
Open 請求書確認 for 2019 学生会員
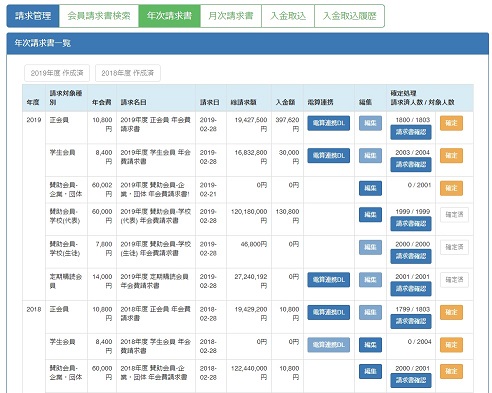pos(411,165)
